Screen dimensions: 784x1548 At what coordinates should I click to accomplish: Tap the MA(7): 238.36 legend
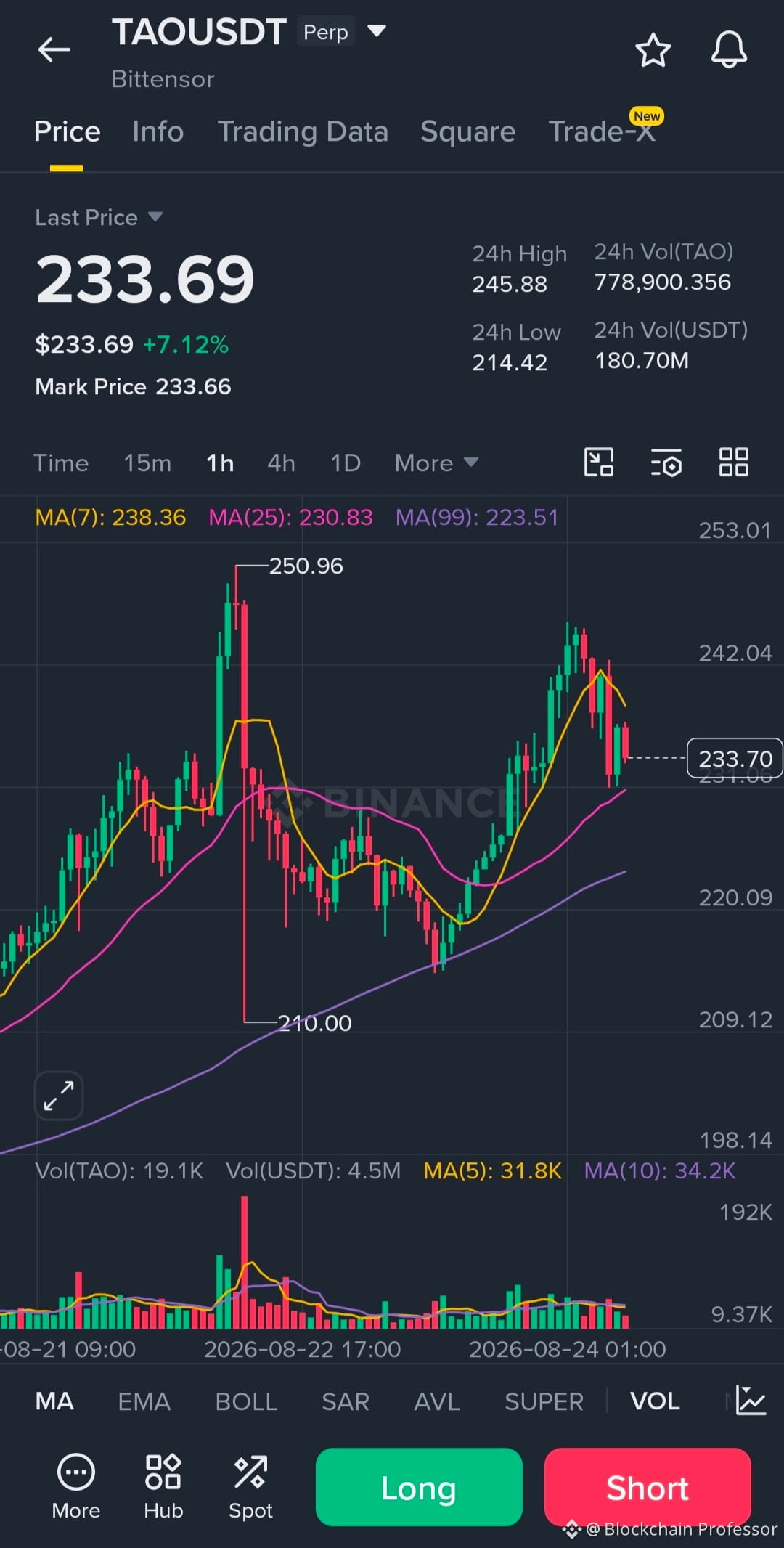110,517
